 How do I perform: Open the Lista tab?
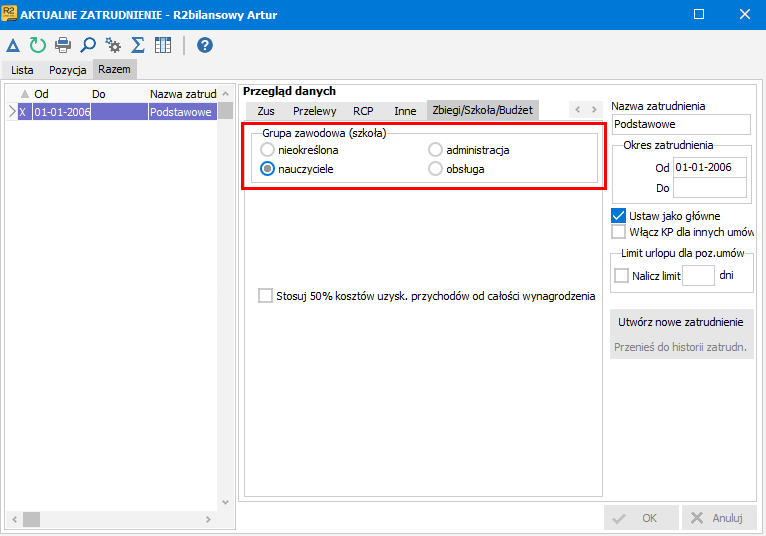(x=22, y=70)
